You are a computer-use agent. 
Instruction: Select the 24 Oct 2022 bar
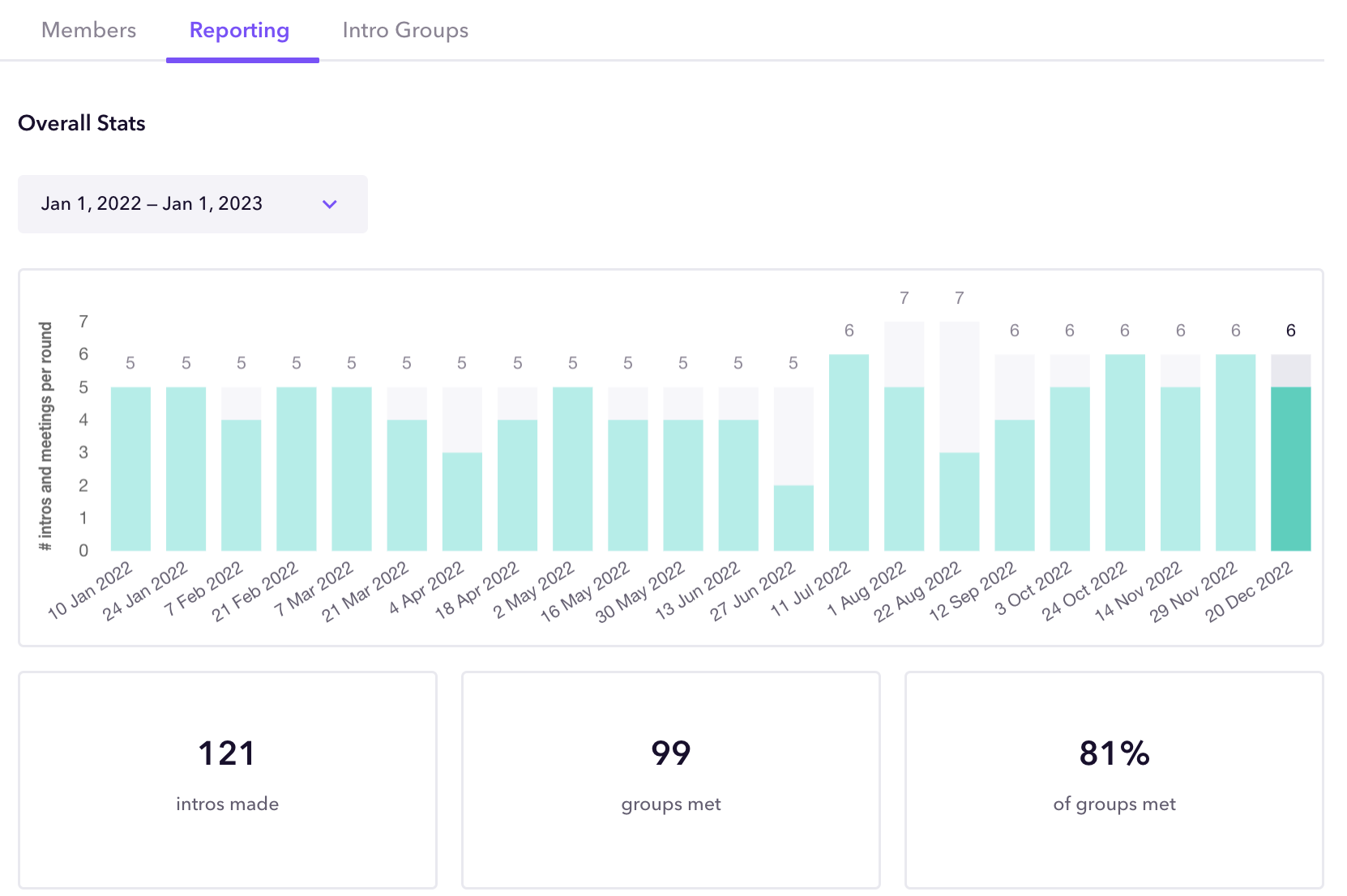tap(1125, 453)
